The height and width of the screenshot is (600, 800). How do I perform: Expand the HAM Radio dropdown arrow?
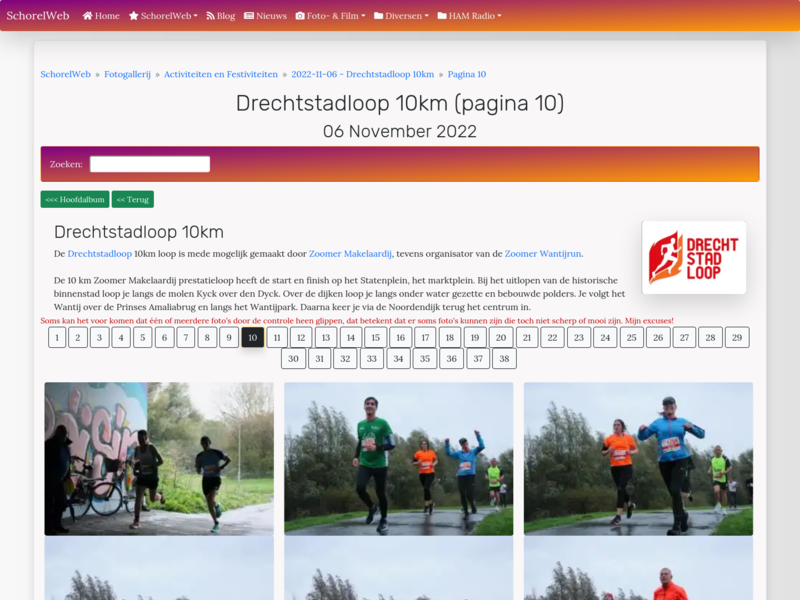(x=499, y=16)
